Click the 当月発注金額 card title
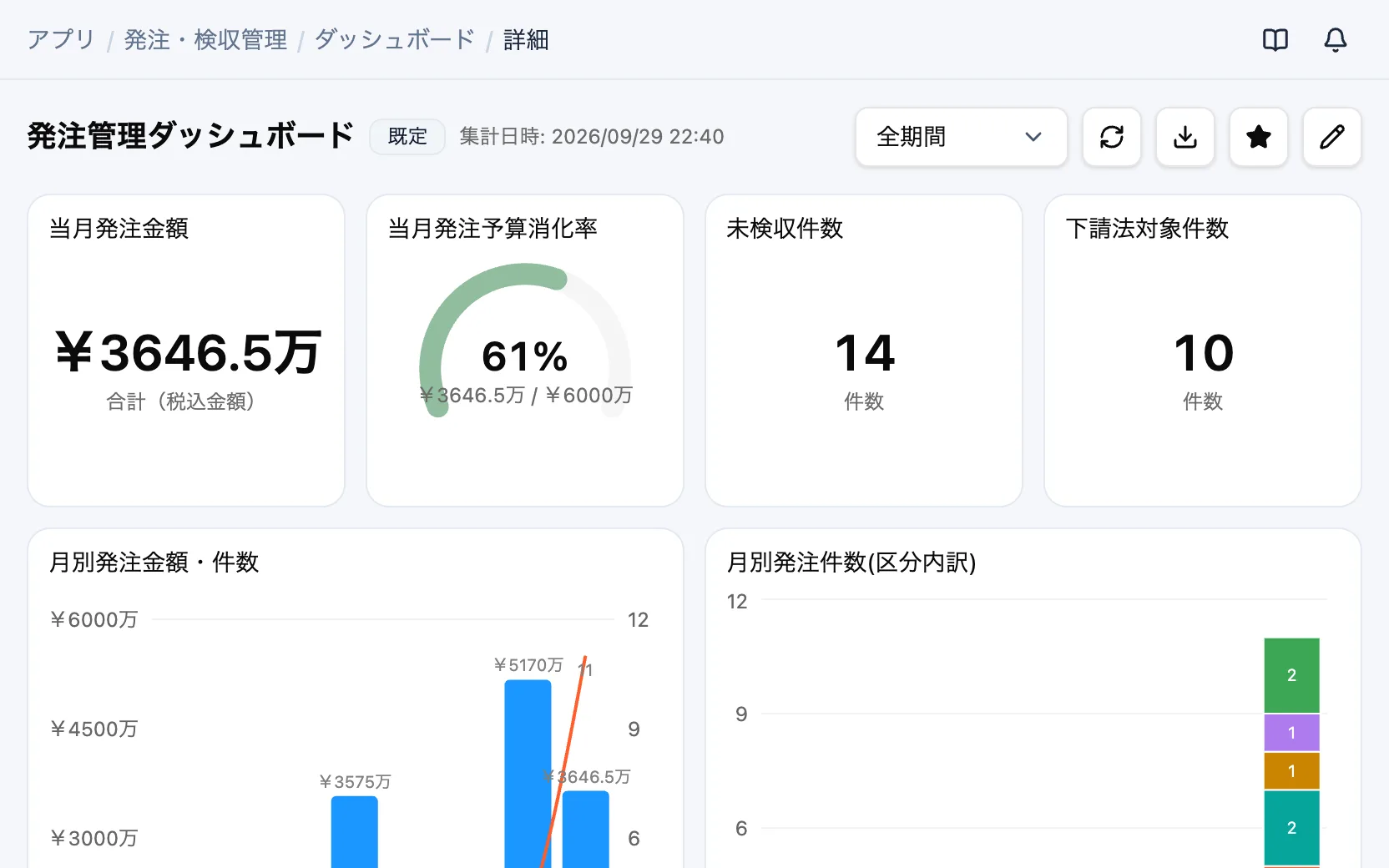The height and width of the screenshot is (868, 1389). click(119, 229)
